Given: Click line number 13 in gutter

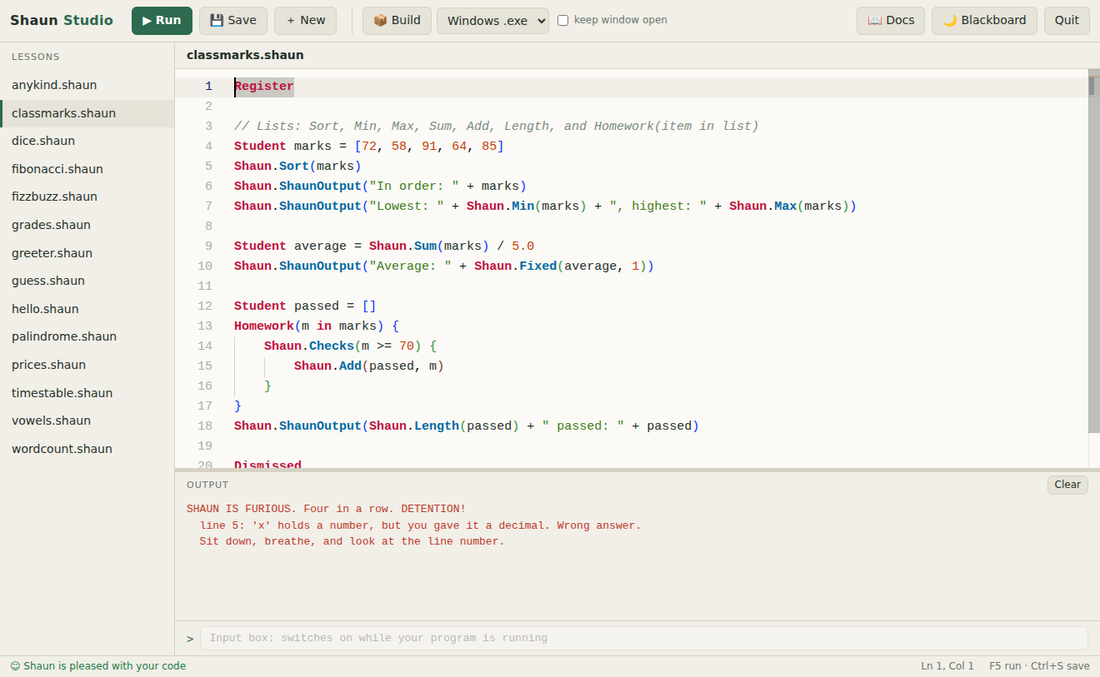Looking at the screenshot, I should tap(205, 326).
